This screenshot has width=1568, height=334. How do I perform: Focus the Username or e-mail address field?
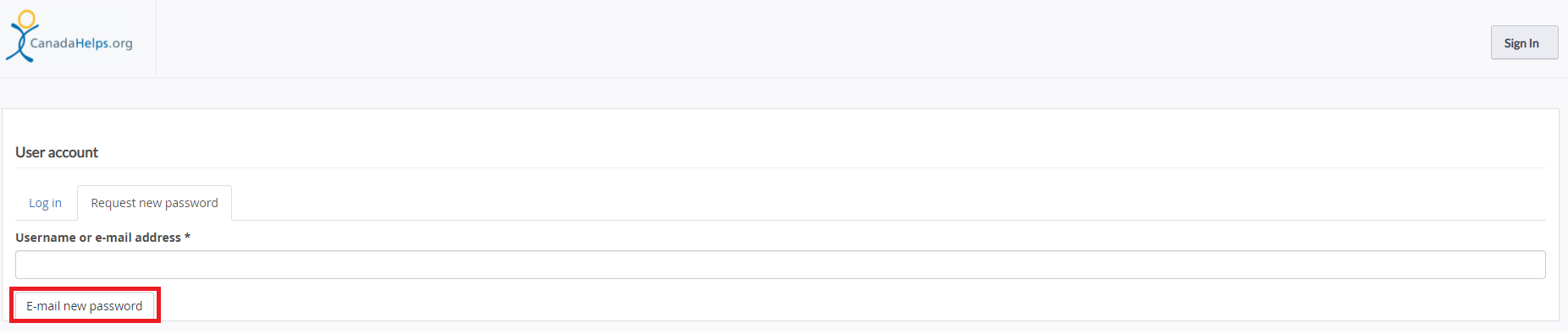(x=780, y=265)
